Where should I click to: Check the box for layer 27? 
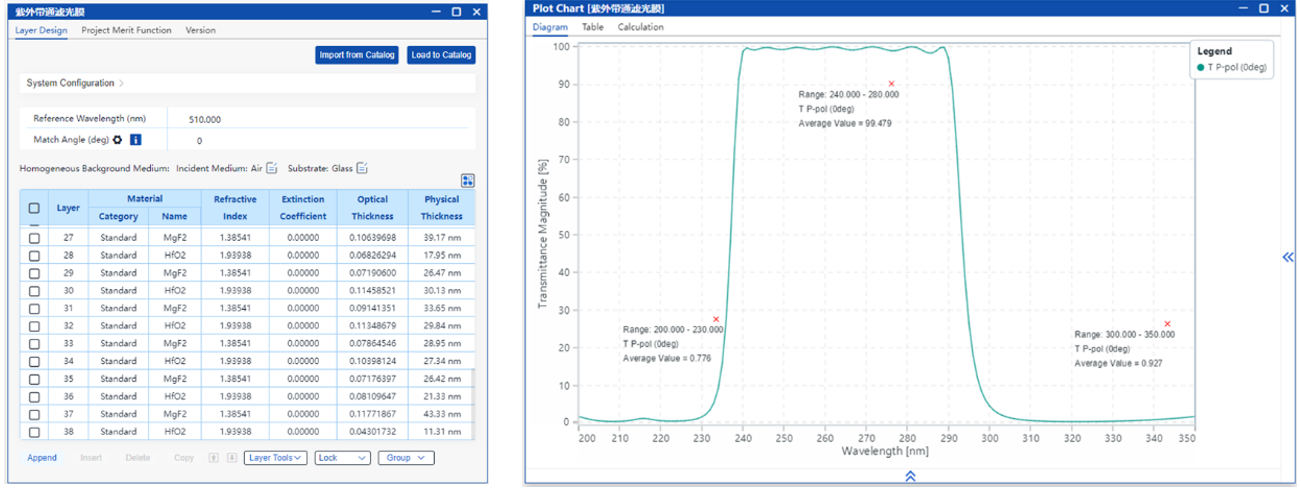34,238
